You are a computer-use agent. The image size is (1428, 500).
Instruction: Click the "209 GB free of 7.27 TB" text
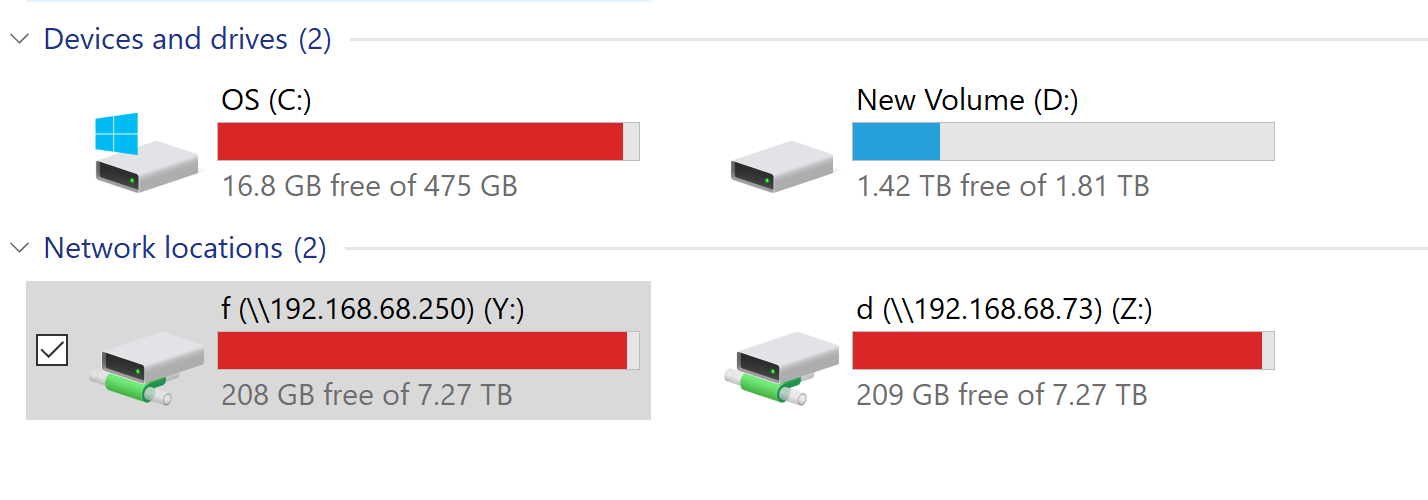pos(1001,395)
